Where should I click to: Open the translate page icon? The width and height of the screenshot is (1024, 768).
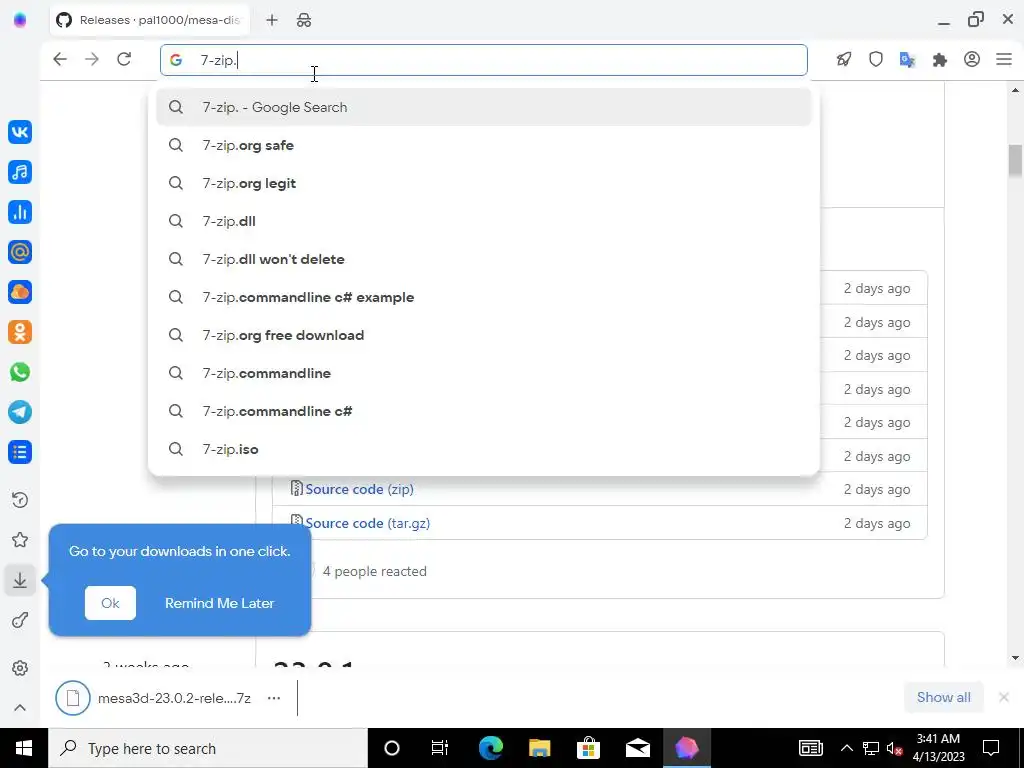coord(907,59)
